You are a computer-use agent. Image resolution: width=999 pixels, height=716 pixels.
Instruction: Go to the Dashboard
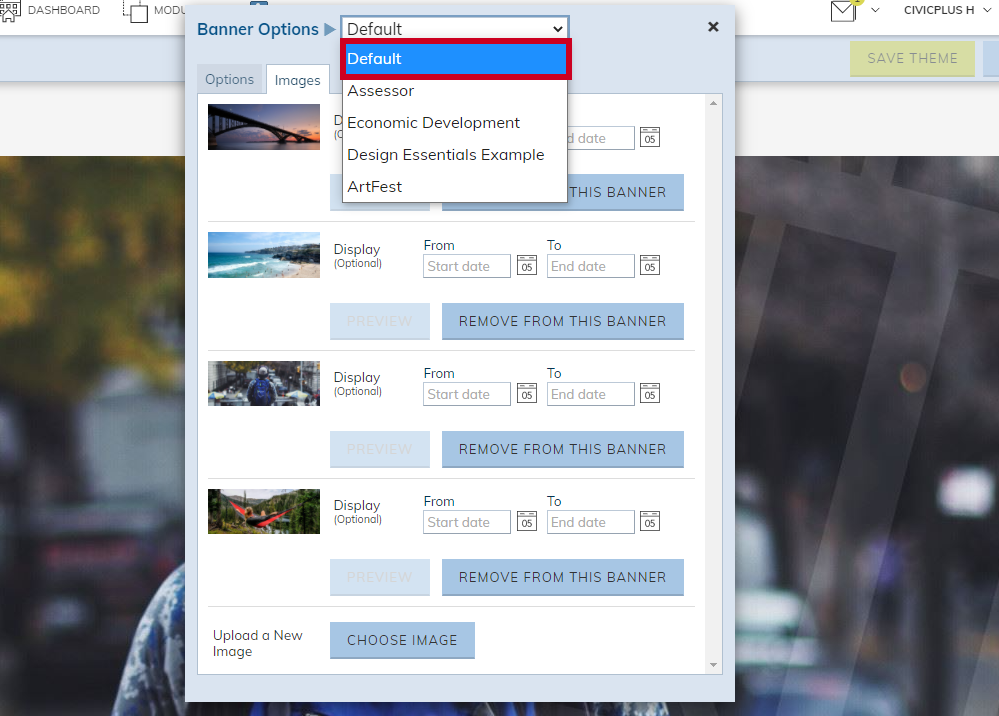tap(50, 10)
